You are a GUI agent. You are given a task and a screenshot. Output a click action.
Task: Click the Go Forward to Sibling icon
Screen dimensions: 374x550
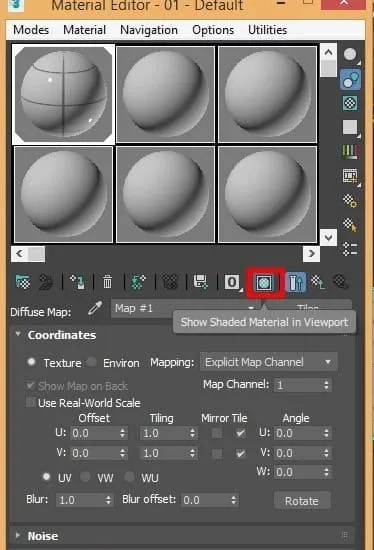coord(341,282)
